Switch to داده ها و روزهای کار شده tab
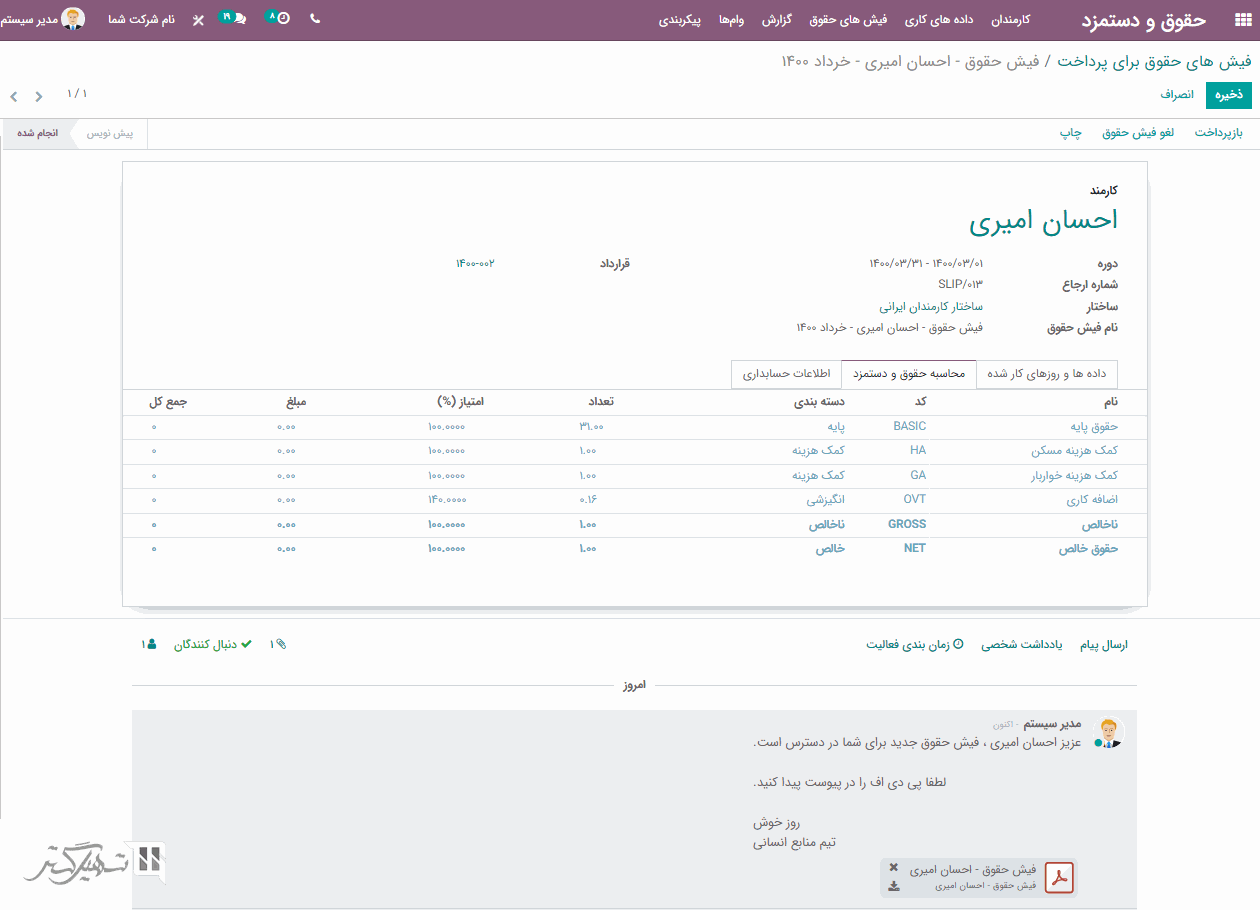Viewport: 1260px width, 910px height. tap(1046, 374)
